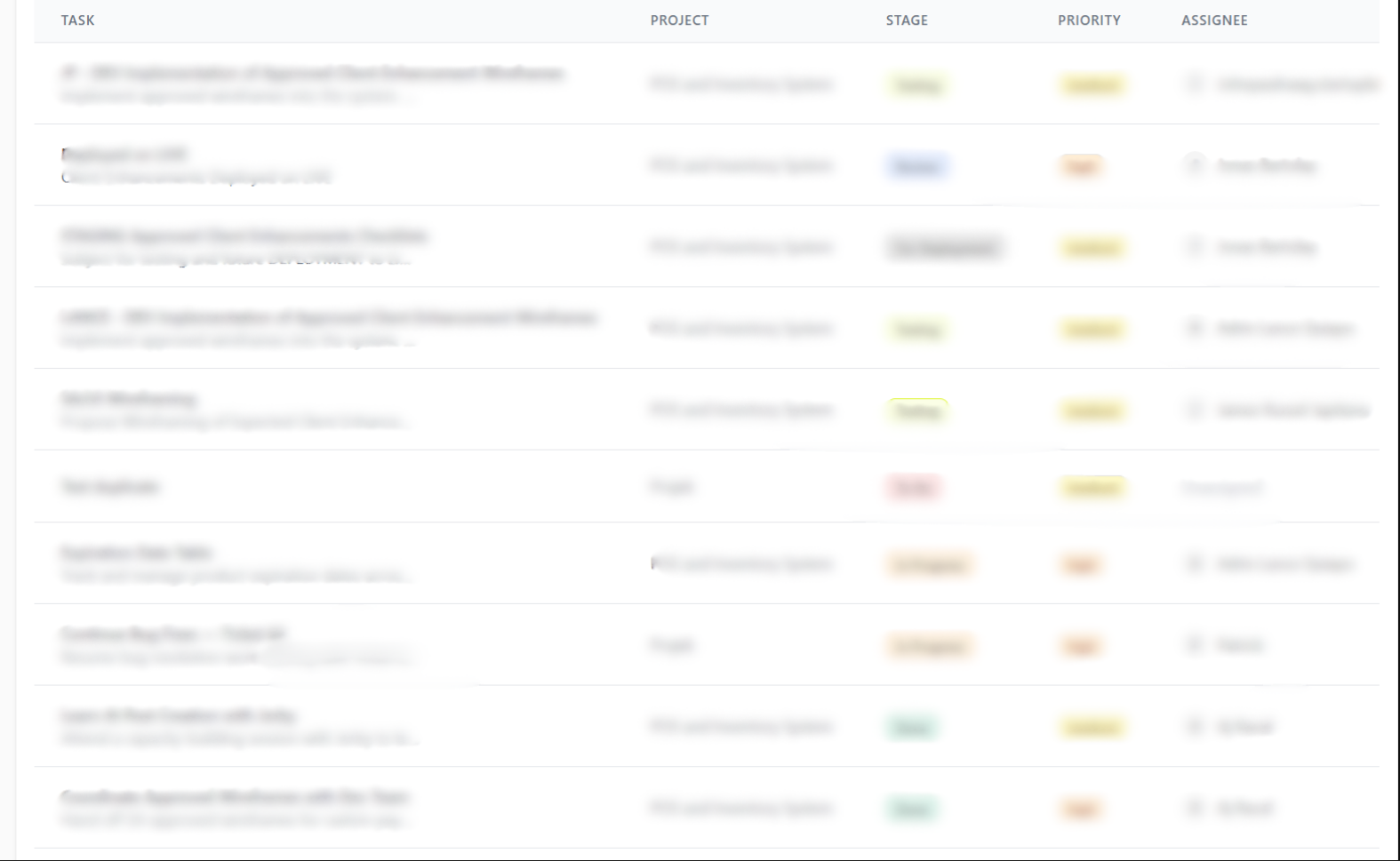Sort by the TASK column header
This screenshot has width=1400, height=861.
(78, 20)
